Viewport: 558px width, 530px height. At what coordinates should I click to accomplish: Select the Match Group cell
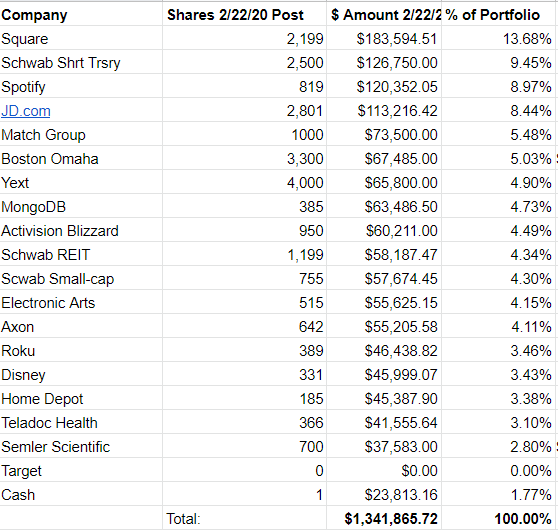[81, 135]
